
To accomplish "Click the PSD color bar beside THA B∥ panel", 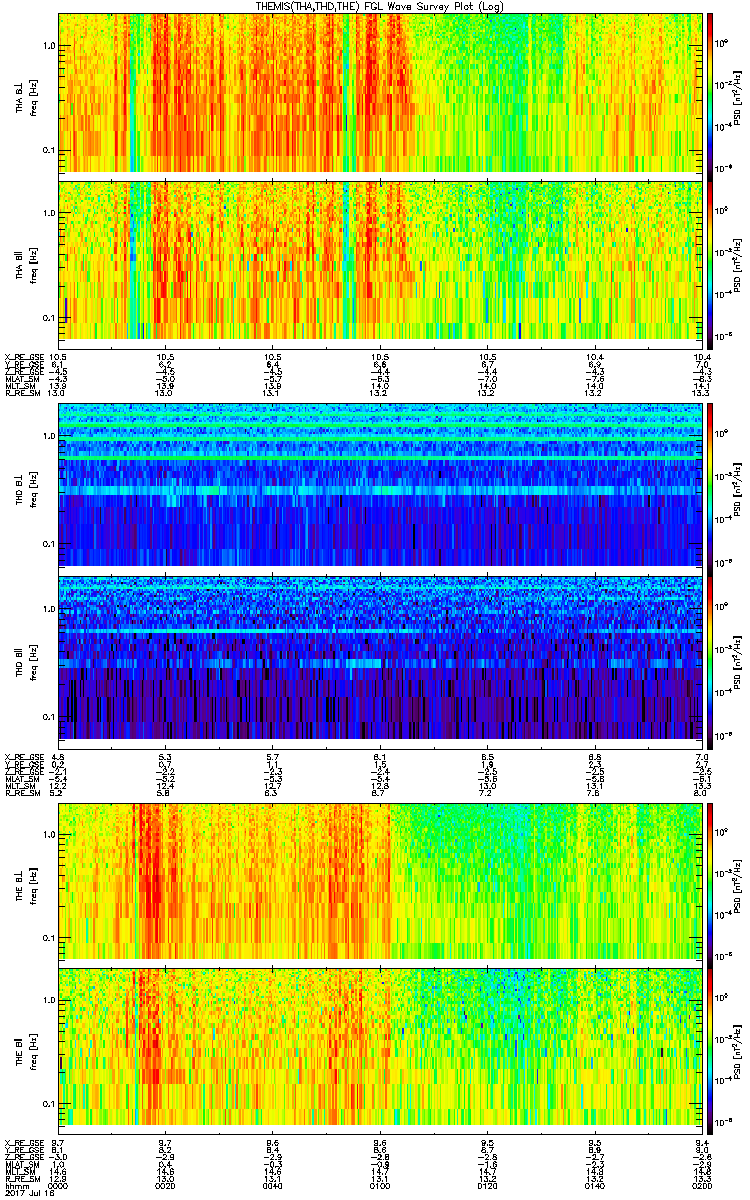I will 711,259.
